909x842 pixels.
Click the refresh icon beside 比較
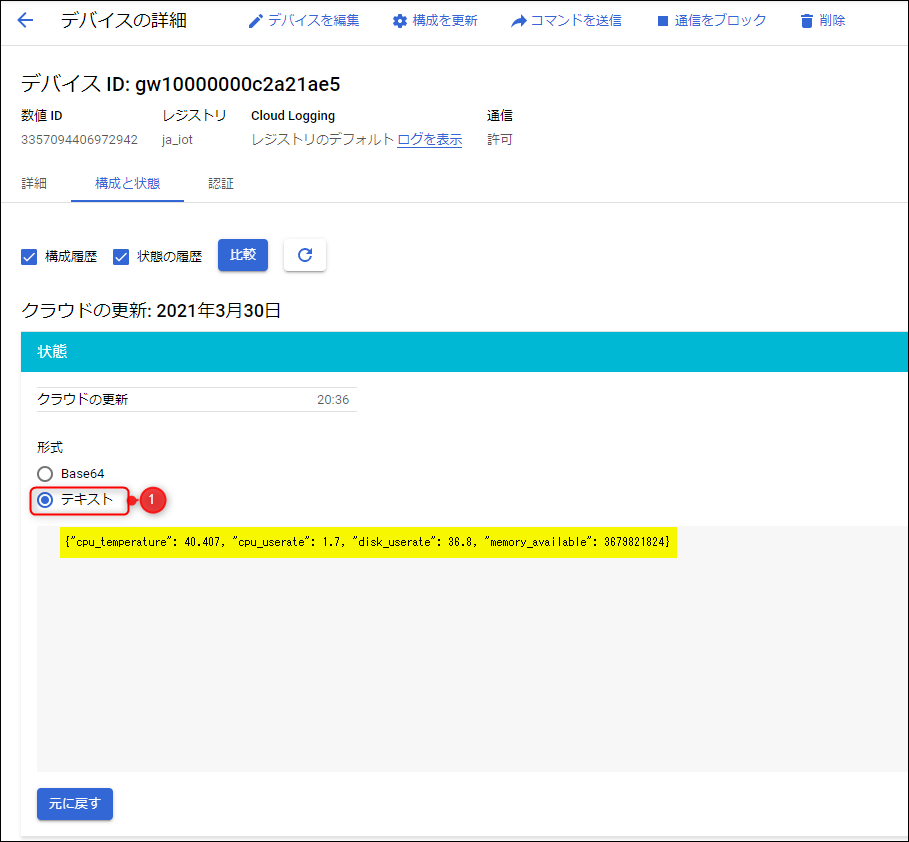click(x=304, y=255)
